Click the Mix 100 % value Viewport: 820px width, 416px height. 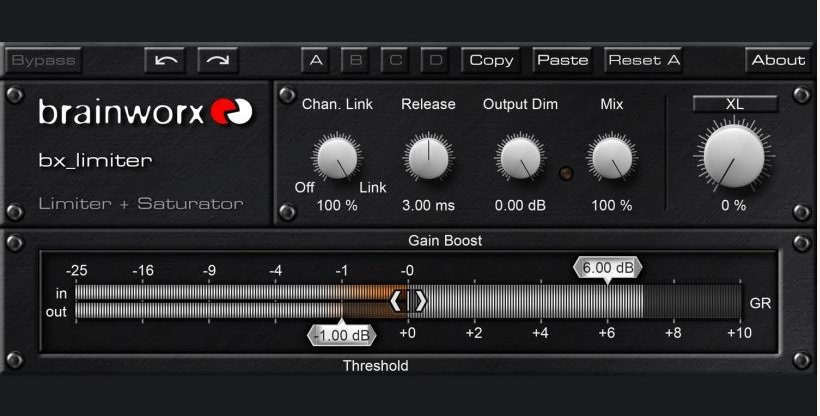coord(611,206)
